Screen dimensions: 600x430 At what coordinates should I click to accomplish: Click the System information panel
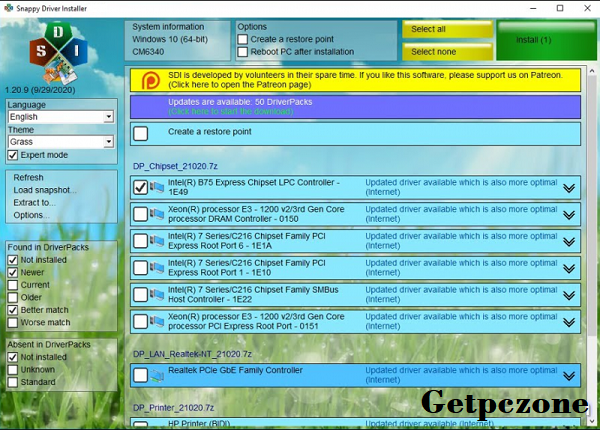178,41
